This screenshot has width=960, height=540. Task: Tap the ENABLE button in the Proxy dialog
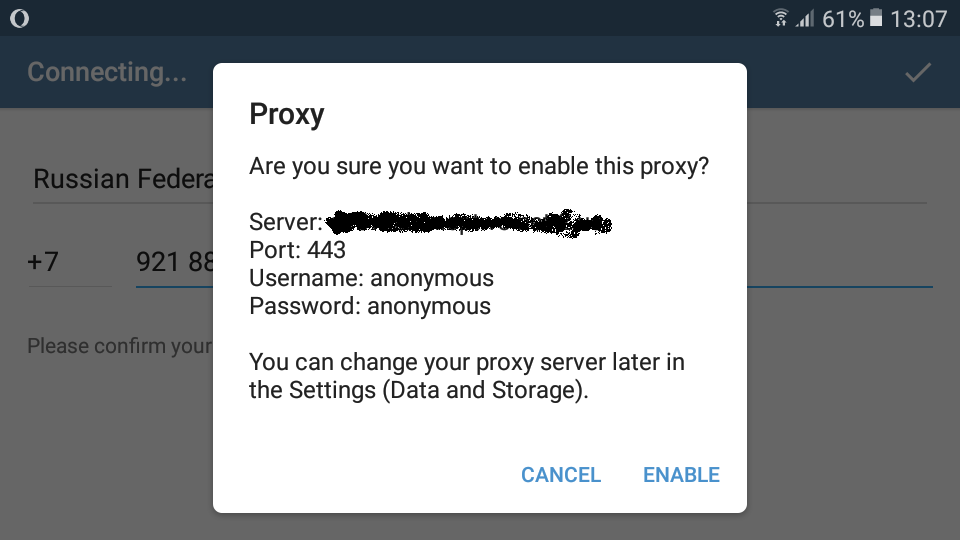click(x=681, y=474)
